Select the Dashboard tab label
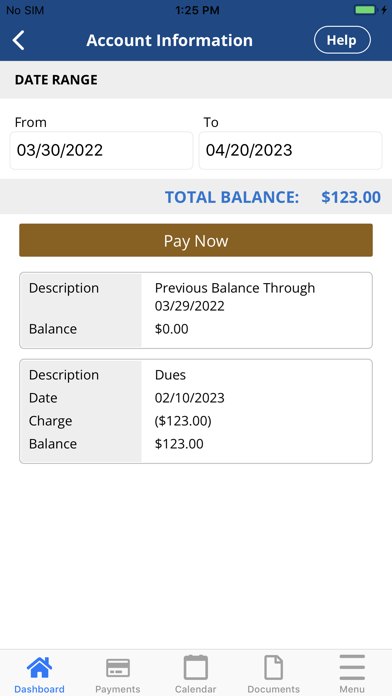The width and height of the screenshot is (392, 696). click(x=39, y=689)
